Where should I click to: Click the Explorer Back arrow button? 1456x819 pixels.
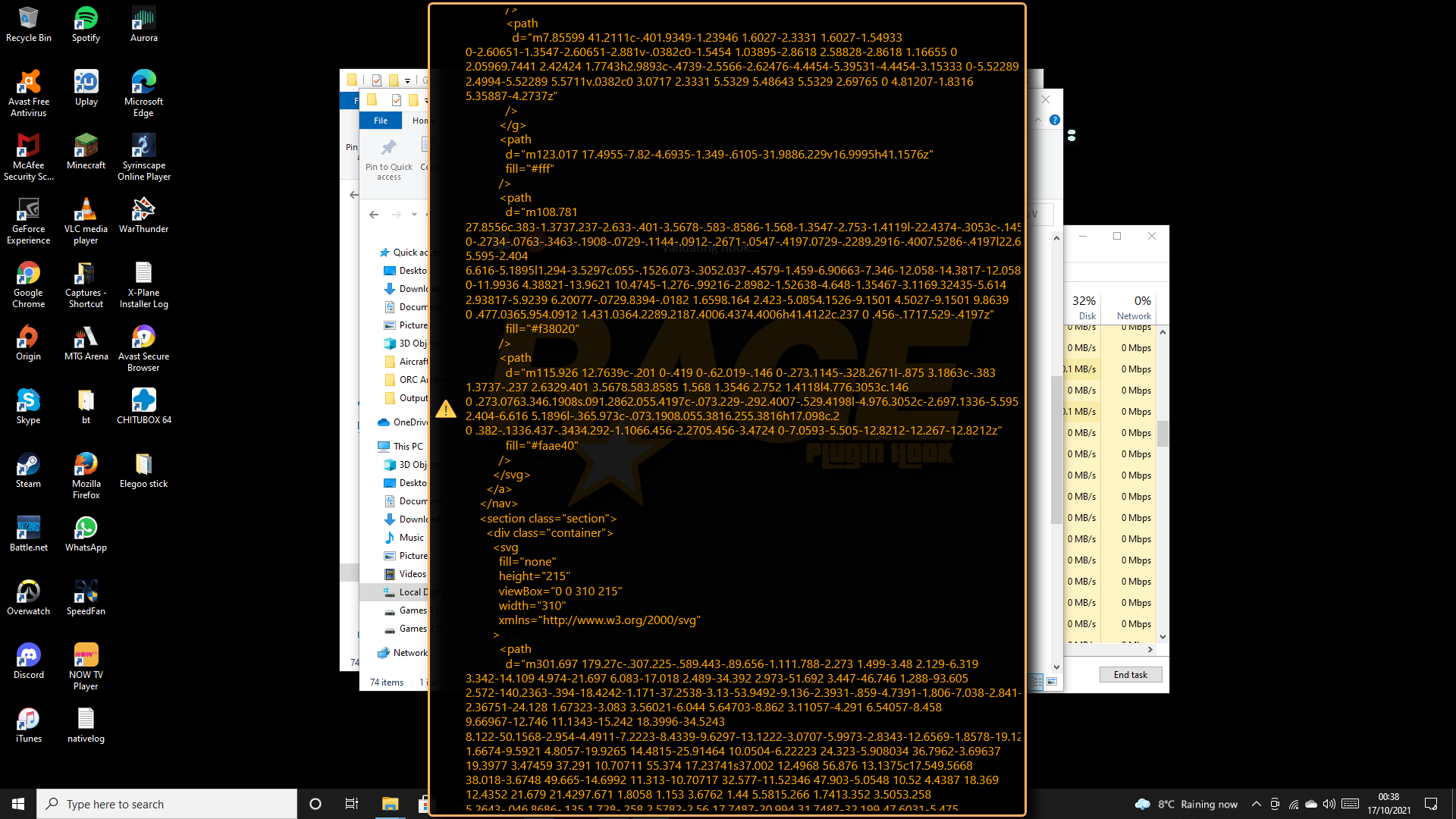374,215
